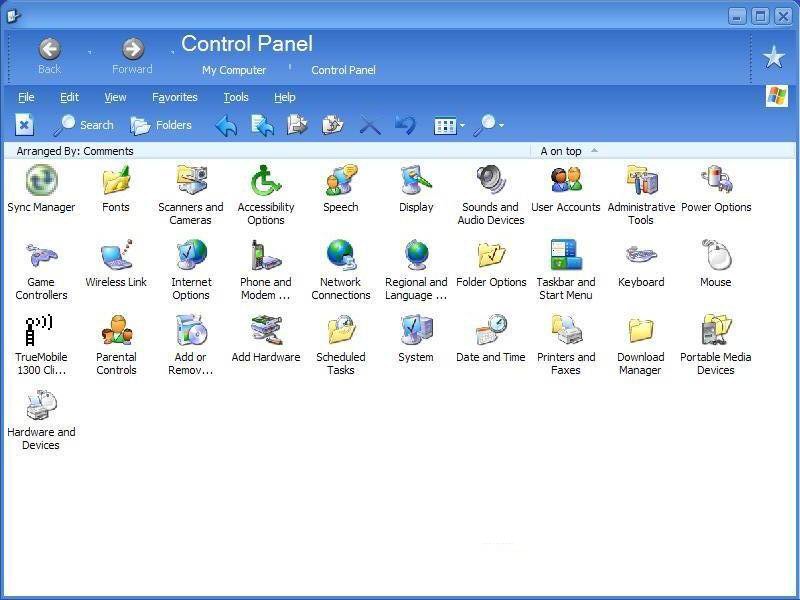
Task: Click the favorites star in the top right
Action: 774,57
